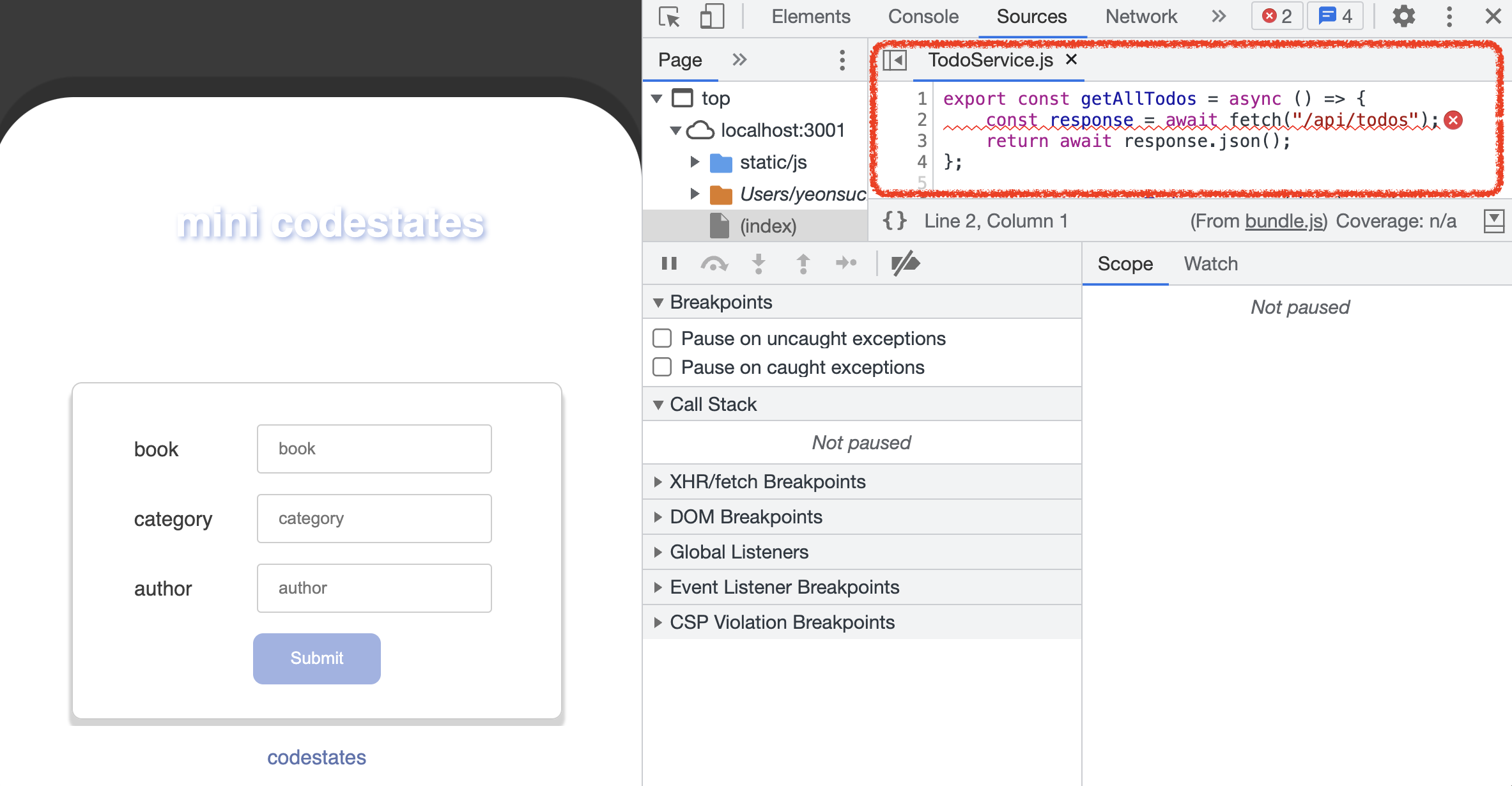The width and height of the screenshot is (1512, 786).
Task: Click the step over icon
Action: coord(714,263)
